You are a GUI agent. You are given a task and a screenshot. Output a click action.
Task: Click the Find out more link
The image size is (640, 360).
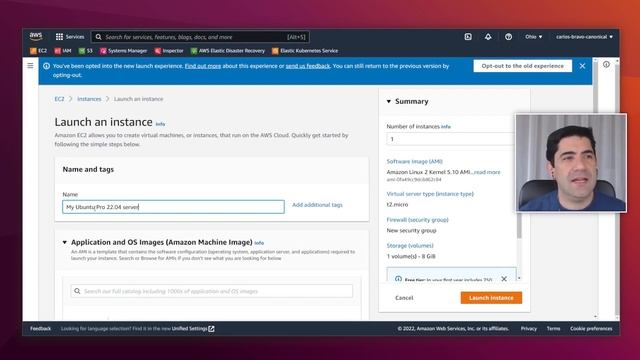coord(203,66)
